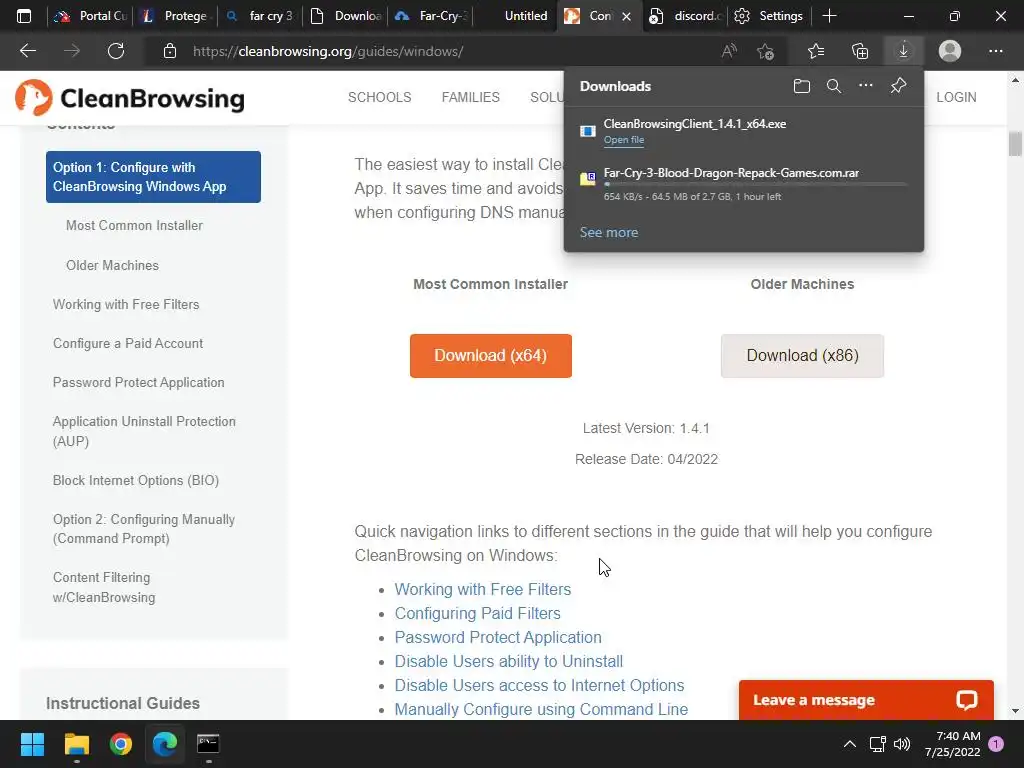Image resolution: width=1024 pixels, height=768 pixels.
Task: Click the Download (x64) button
Action: (x=490, y=356)
